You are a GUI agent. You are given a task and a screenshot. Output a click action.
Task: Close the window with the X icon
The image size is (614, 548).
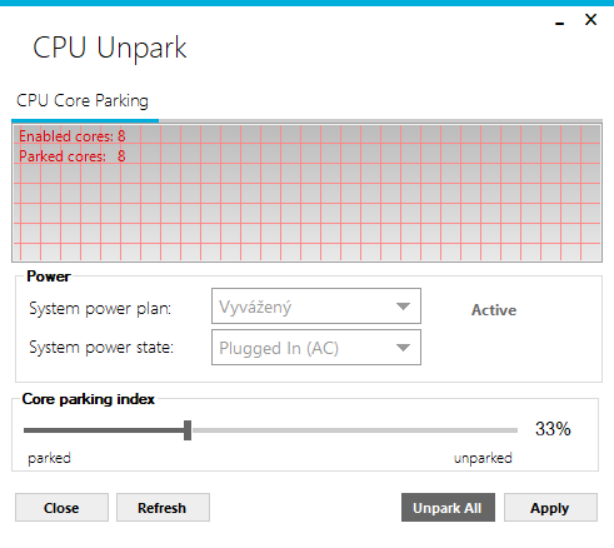591,19
